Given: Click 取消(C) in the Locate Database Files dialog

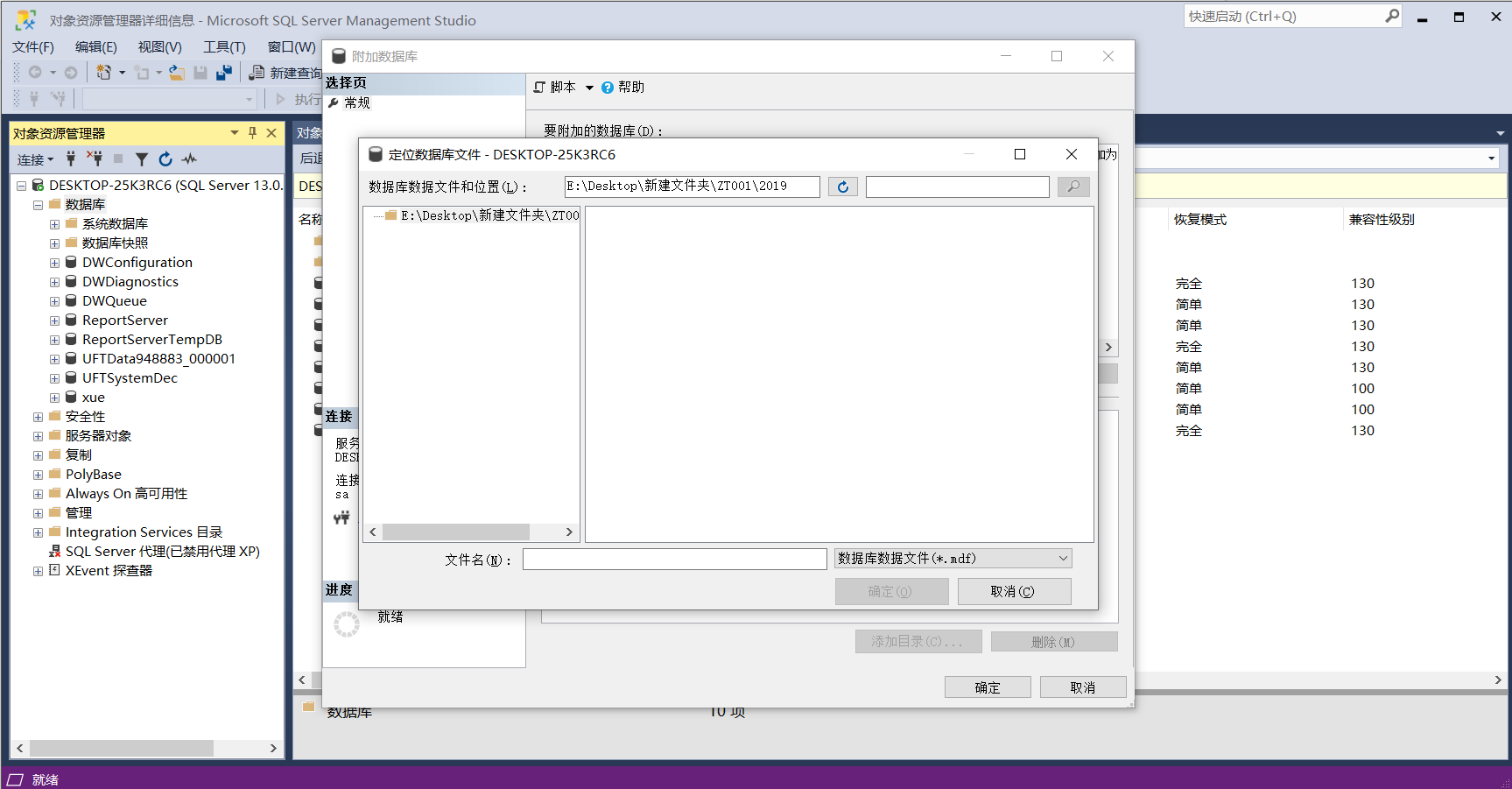Looking at the screenshot, I should pos(1014,591).
